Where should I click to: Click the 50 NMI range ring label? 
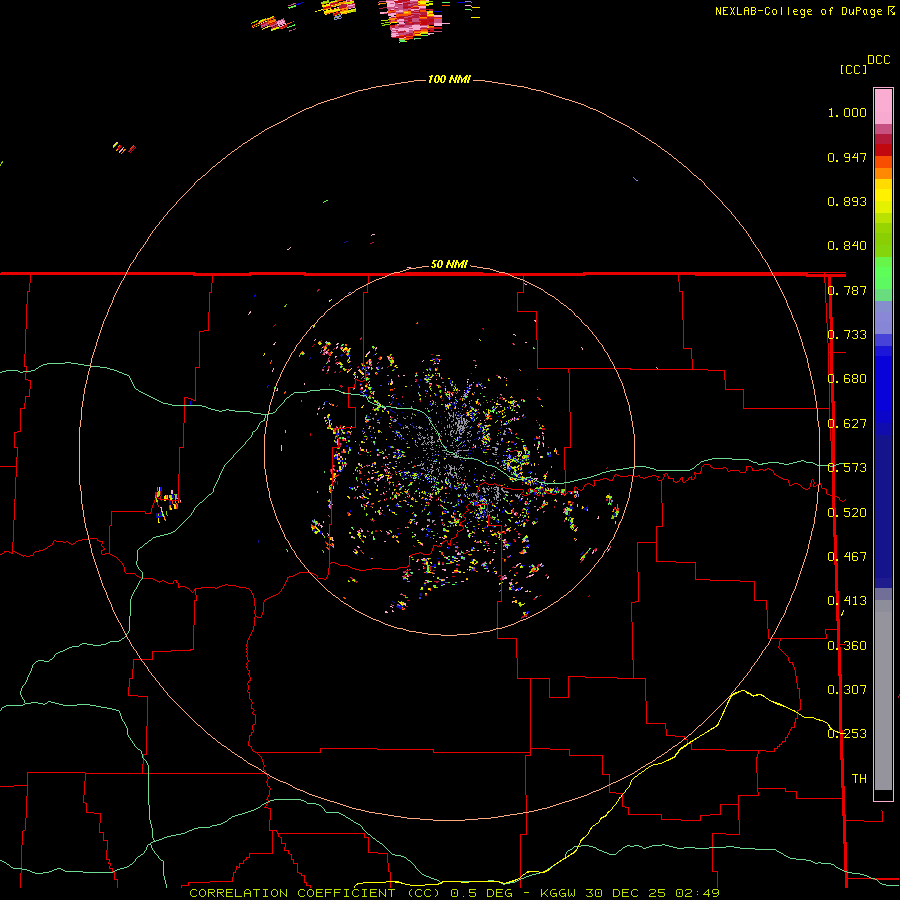point(449,264)
